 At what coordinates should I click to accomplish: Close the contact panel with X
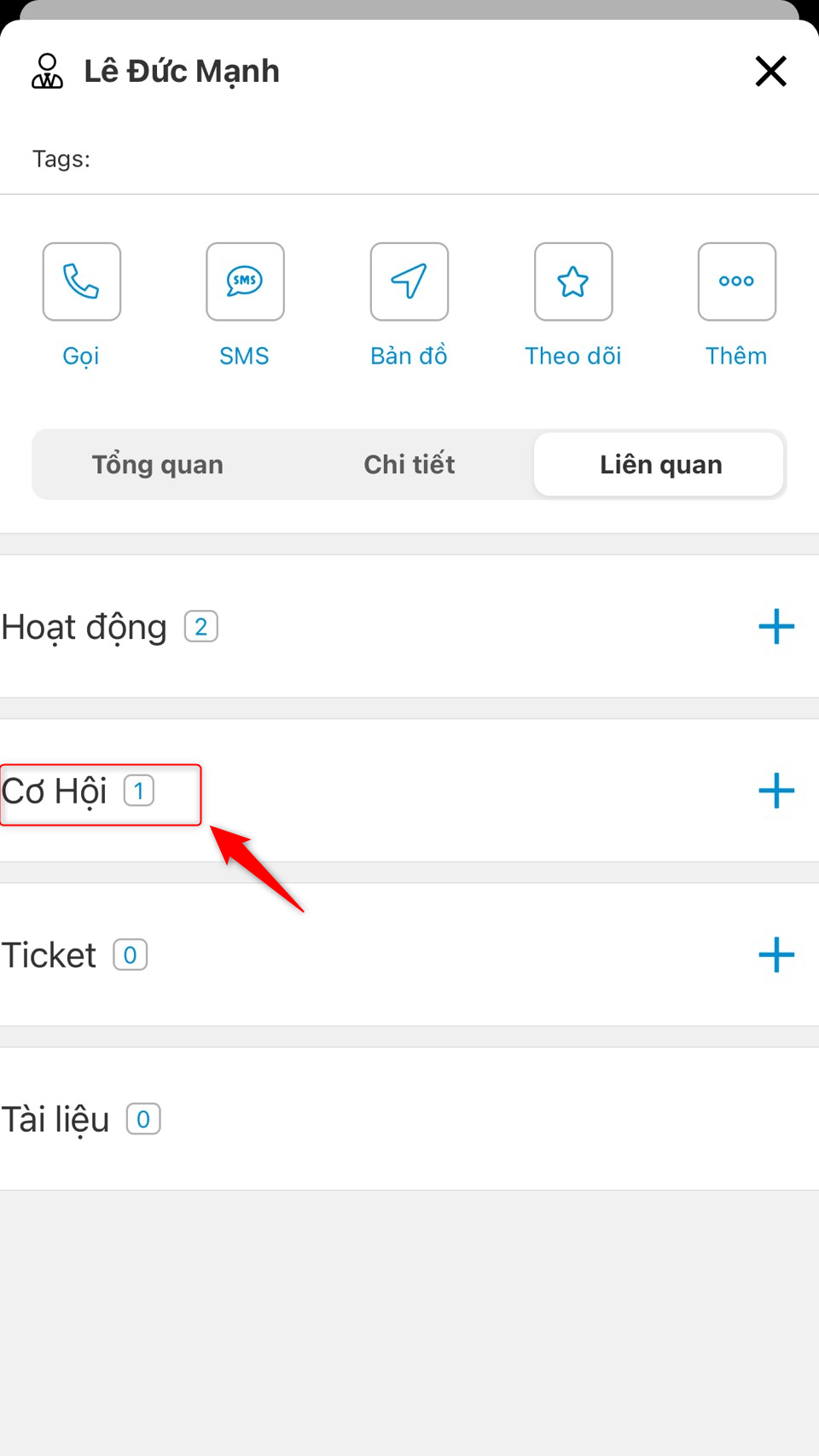point(770,71)
